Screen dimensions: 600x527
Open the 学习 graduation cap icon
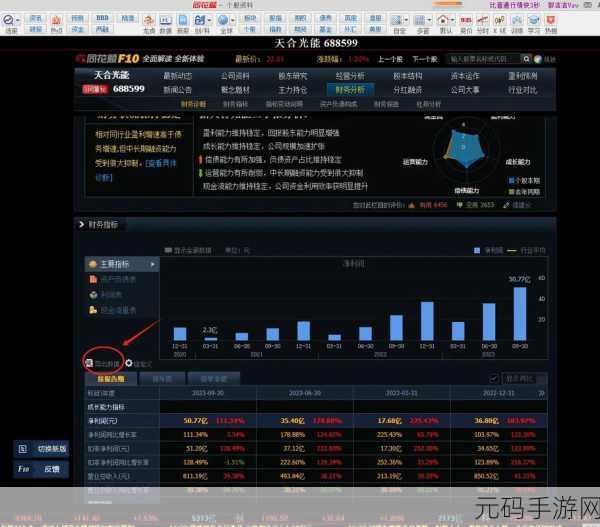click(533, 20)
